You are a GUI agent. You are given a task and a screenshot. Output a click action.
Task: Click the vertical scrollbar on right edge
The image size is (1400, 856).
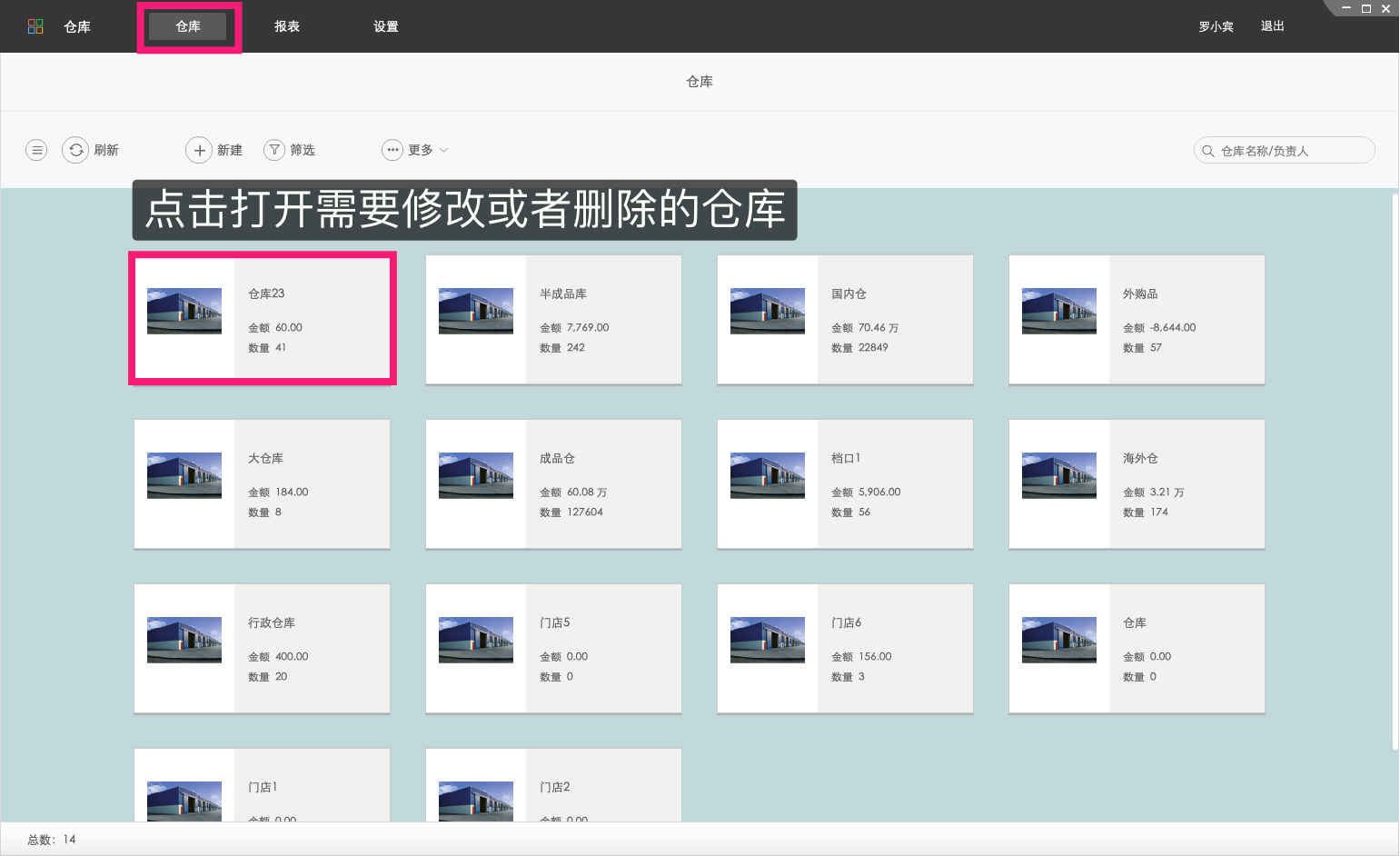(1395, 473)
